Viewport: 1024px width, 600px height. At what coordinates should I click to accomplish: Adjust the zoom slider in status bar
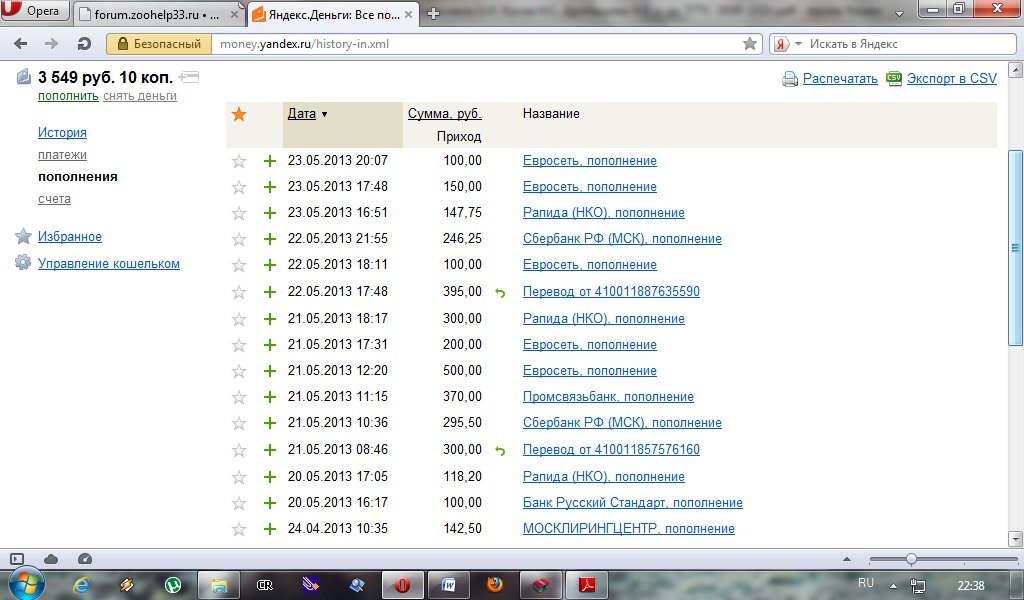911,559
